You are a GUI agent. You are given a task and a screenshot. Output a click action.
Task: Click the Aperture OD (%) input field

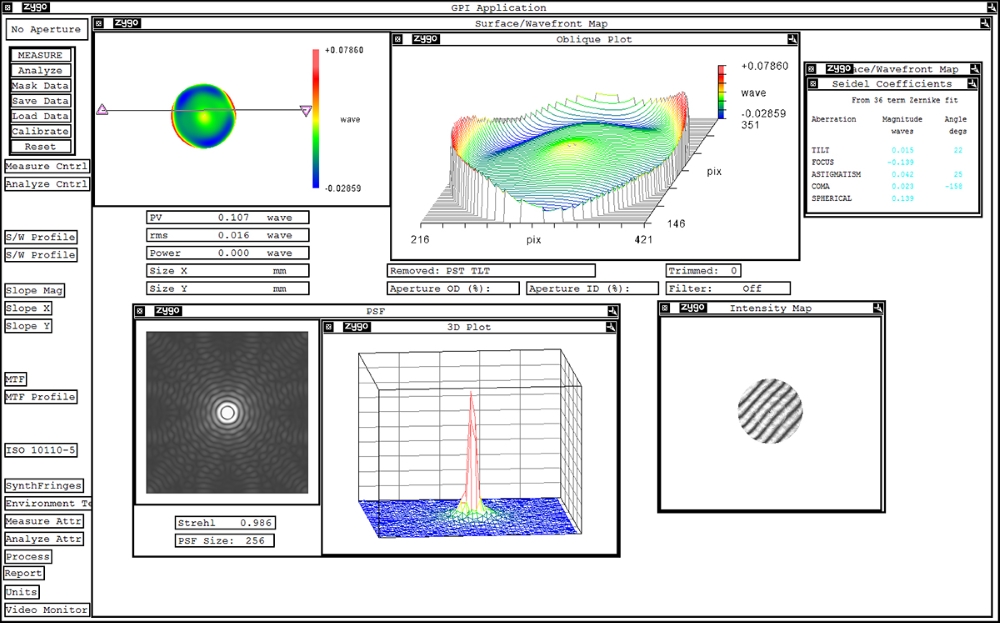[453, 288]
